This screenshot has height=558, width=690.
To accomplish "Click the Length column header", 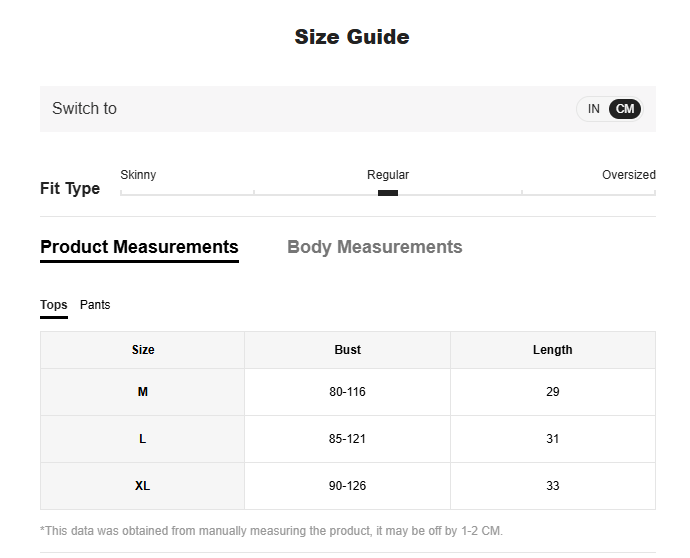I will coord(552,350).
